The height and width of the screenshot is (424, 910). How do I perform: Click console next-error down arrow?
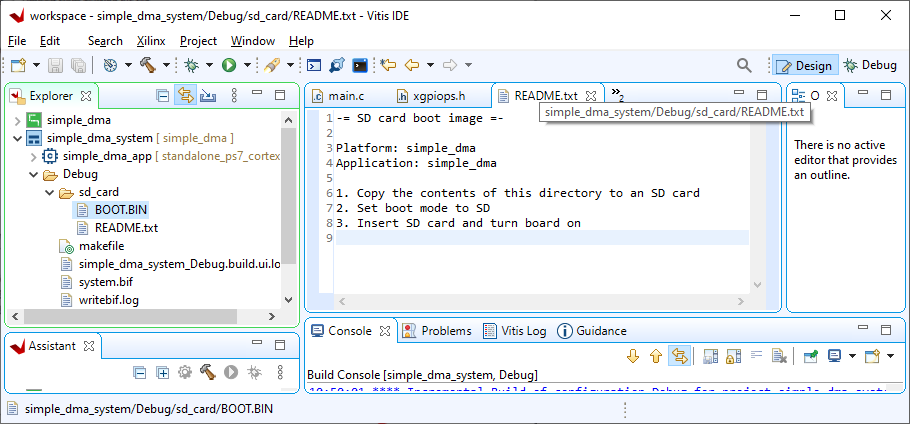click(633, 356)
